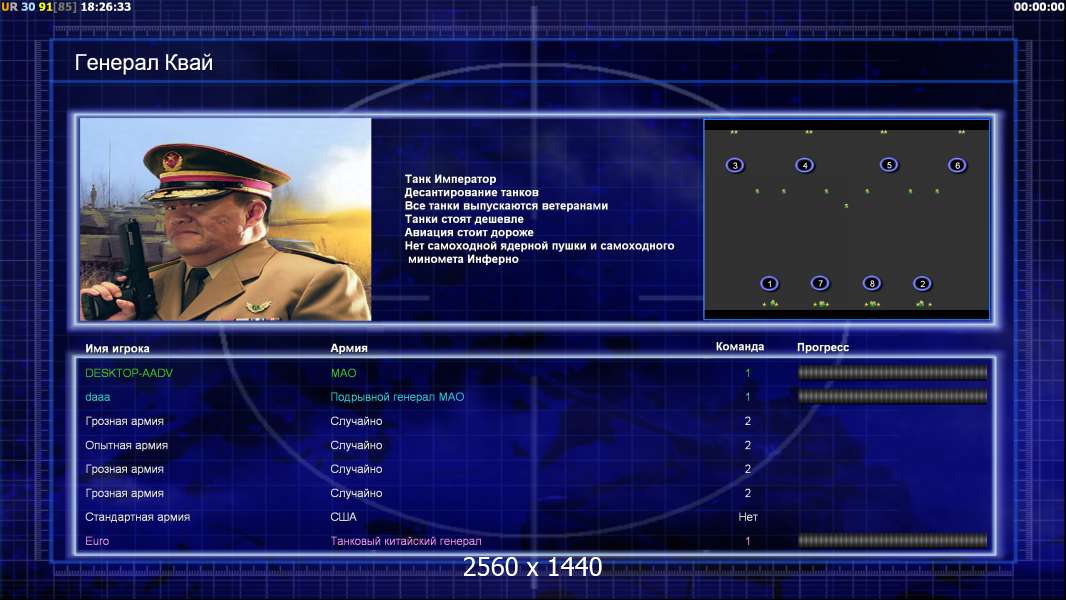Click 'Танковый китайский генерал' army cell
Viewport: 1066px width, 600px height.
(x=406, y=541)
